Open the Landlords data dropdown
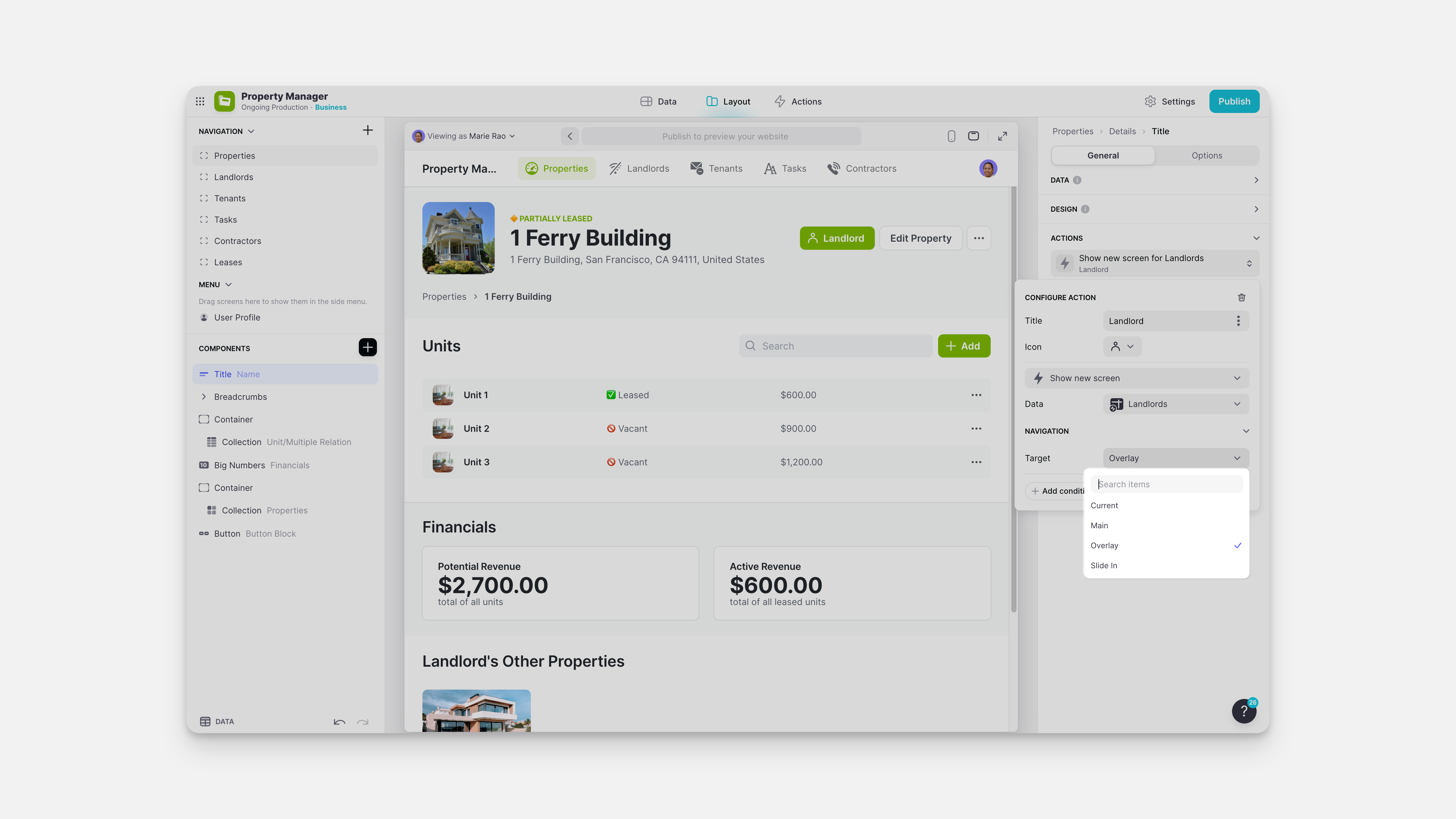The image size is (1456, 819). (1176, 404)
